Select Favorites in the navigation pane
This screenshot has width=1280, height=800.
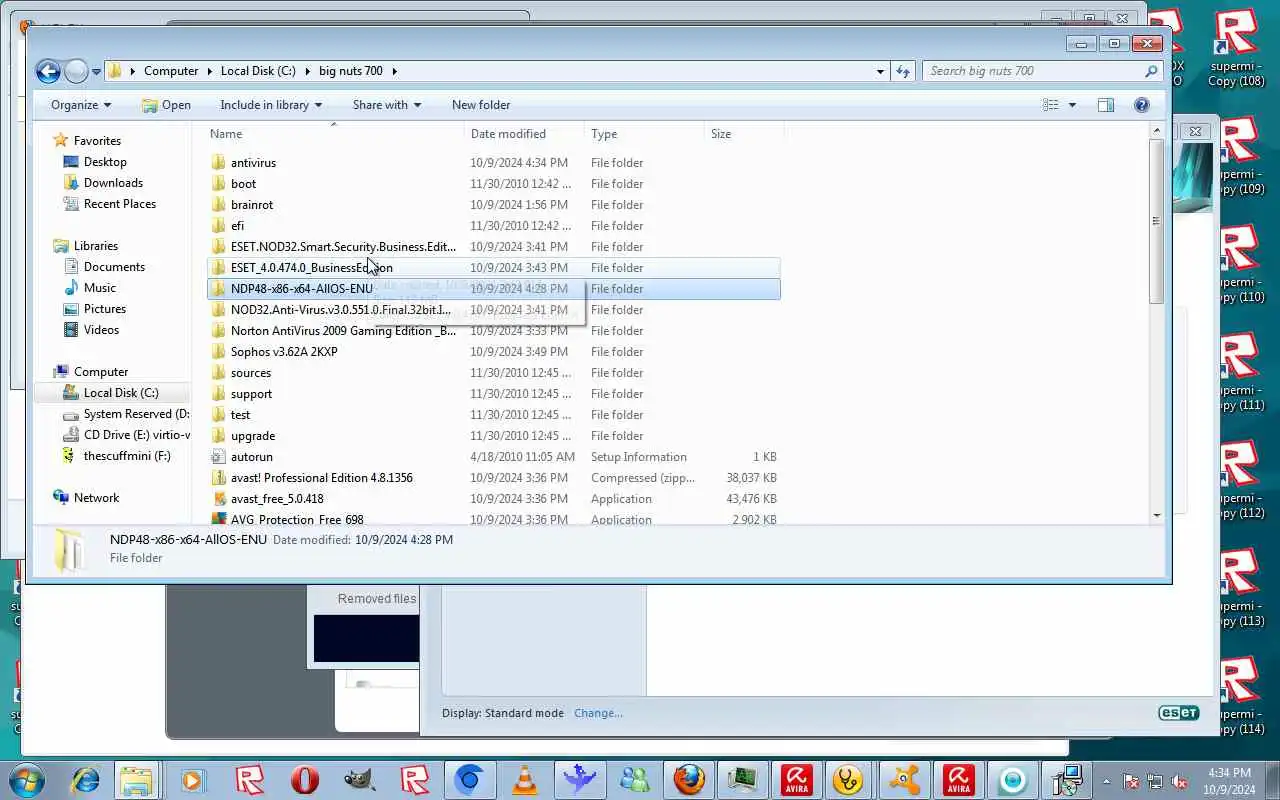(97, 141)
